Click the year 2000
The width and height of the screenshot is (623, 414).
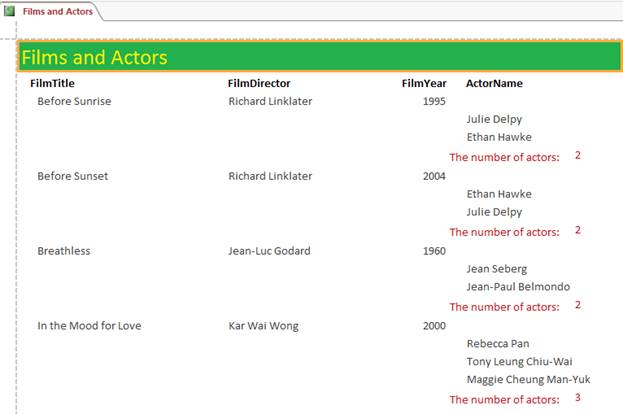[434, 326]
